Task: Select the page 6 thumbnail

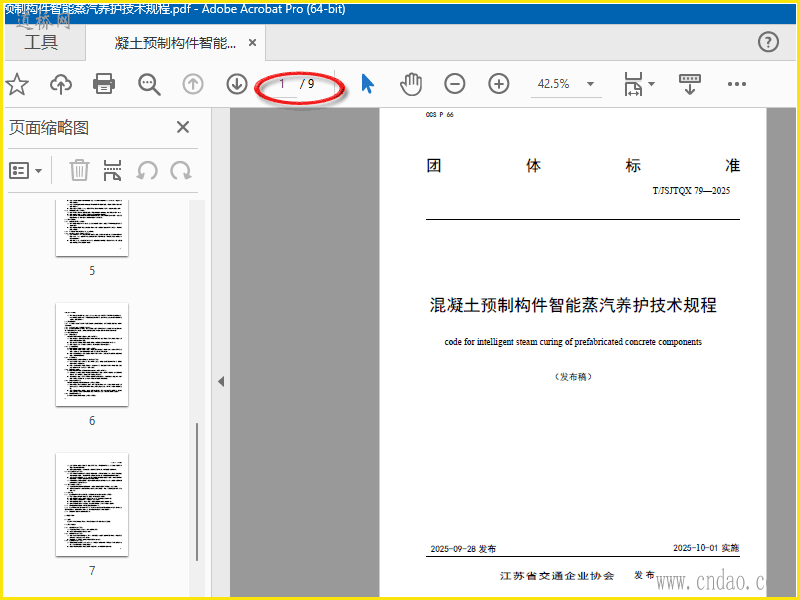Action: [x=92, y=355]
